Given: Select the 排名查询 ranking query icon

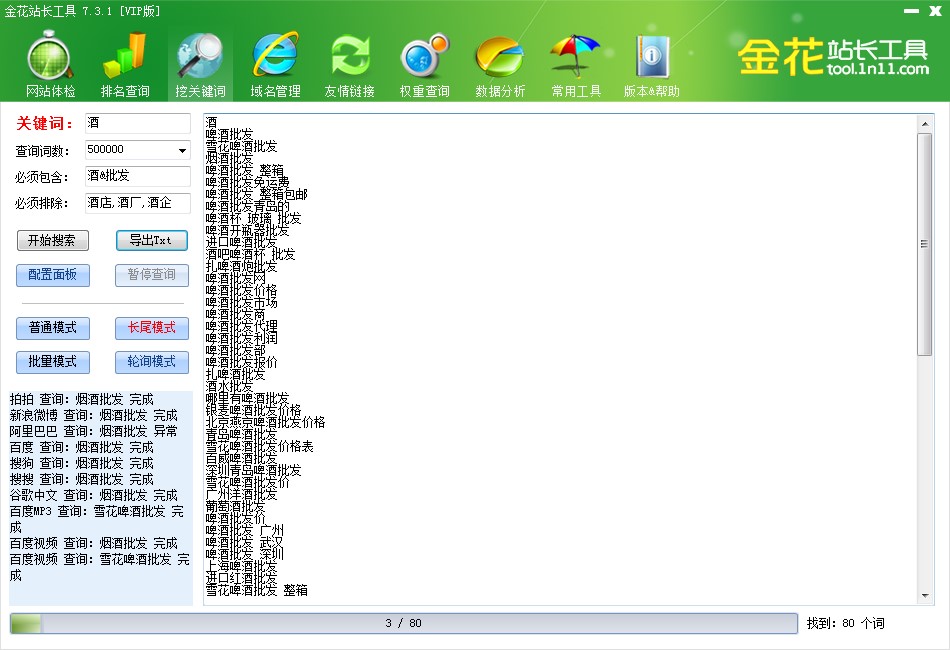Looking at the screenshot, I should (x=124, y=63).
